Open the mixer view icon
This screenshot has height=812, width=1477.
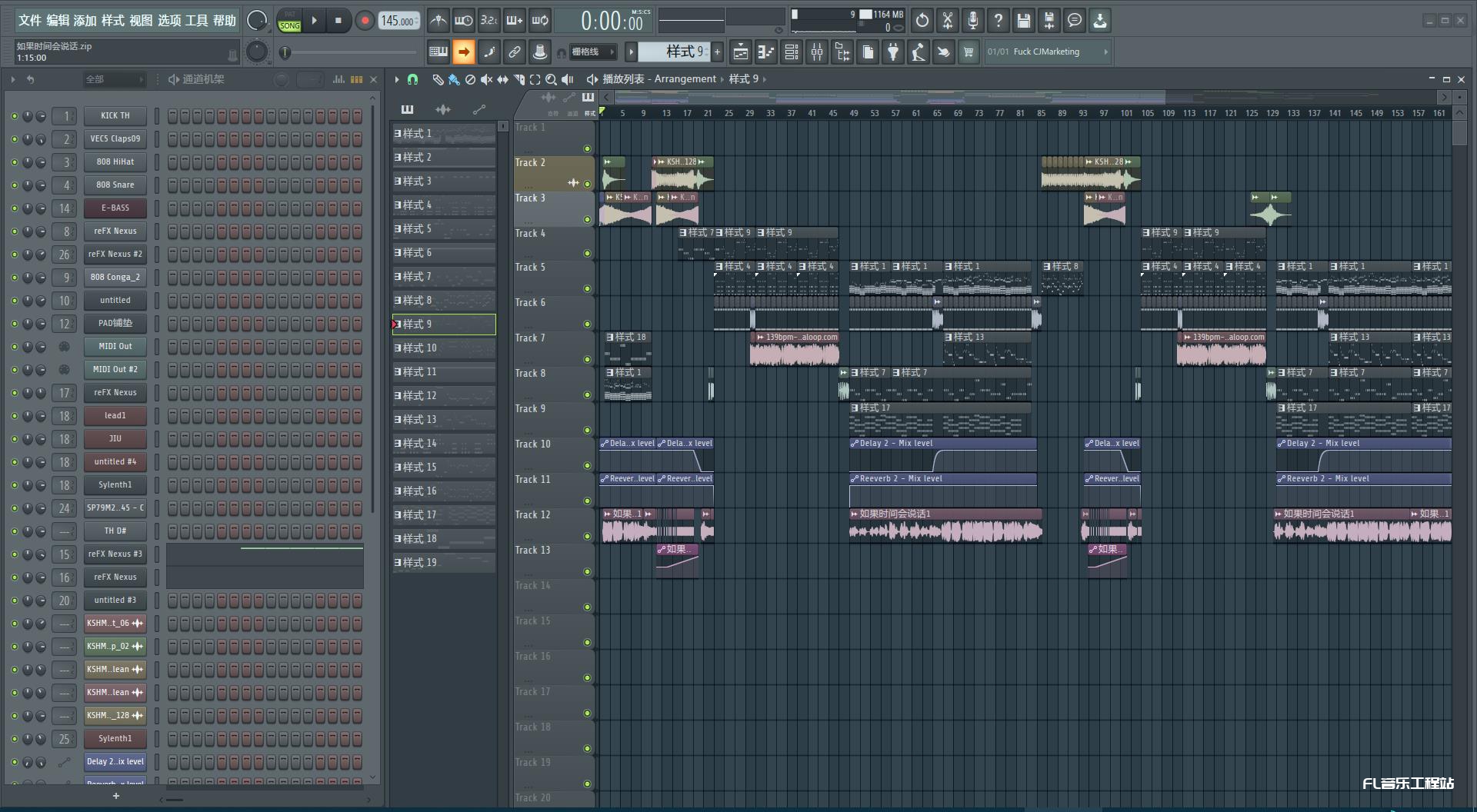(x=816, y=52)
